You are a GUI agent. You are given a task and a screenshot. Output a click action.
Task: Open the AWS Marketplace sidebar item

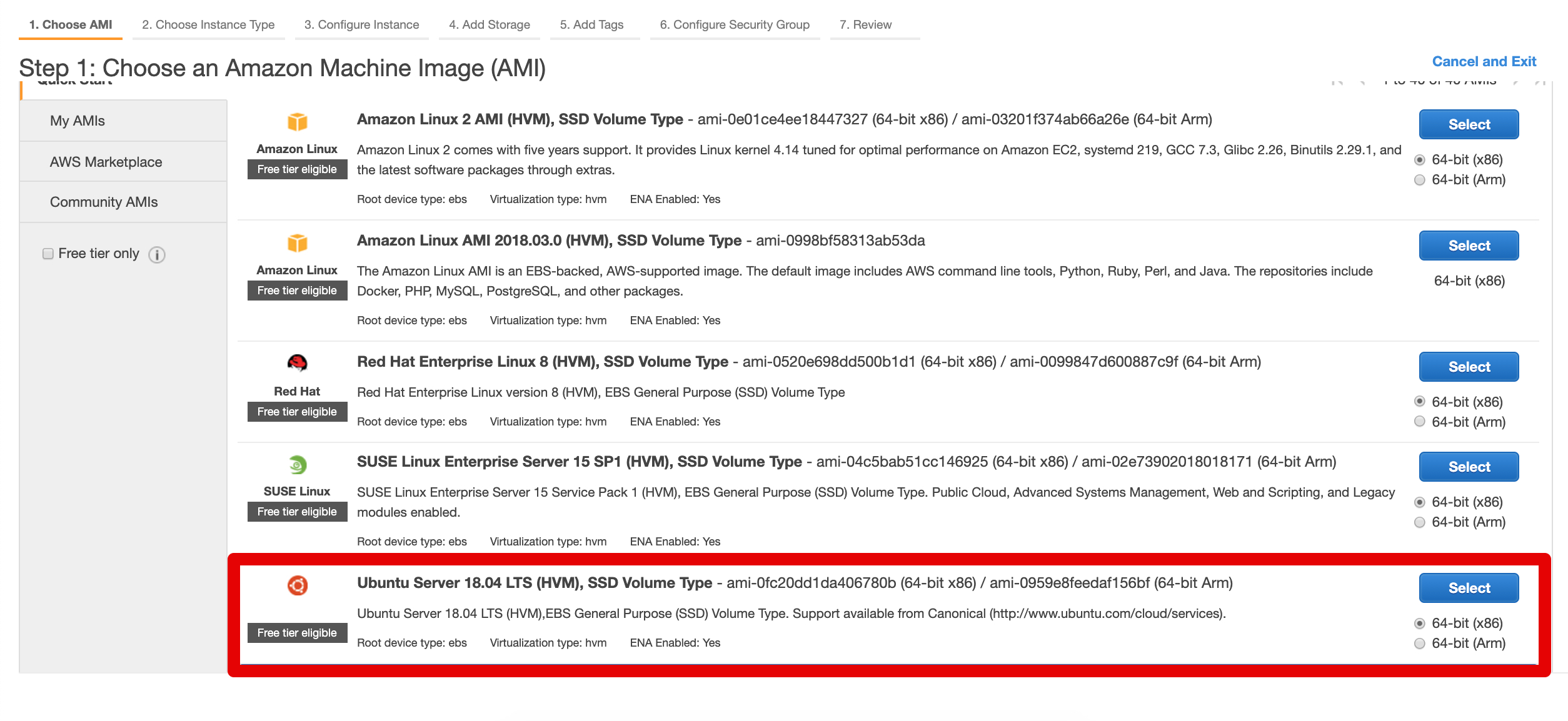click(106, 161)
